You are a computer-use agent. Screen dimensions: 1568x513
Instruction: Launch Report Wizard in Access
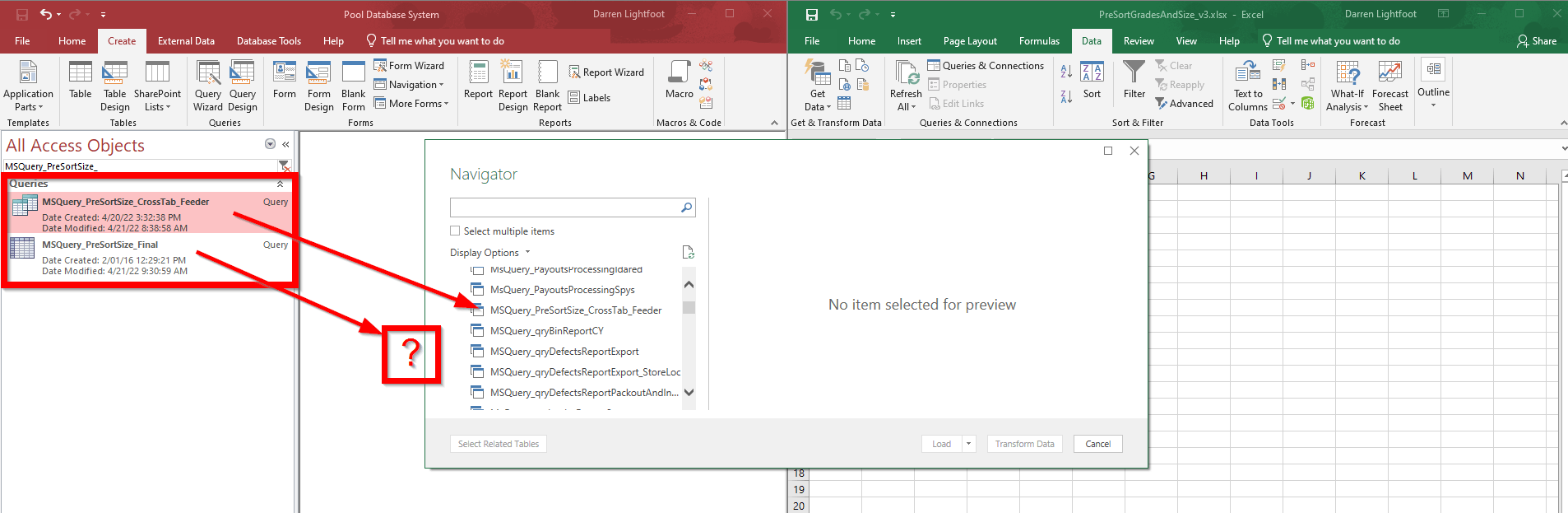coord(606,72)
